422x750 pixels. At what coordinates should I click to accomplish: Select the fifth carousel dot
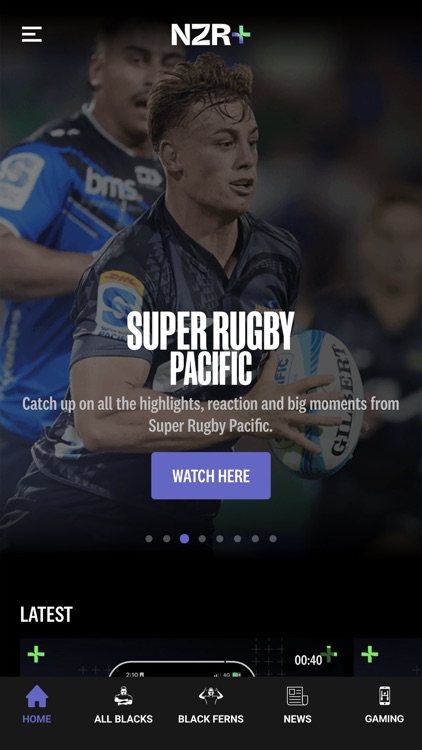pos(220,539)
